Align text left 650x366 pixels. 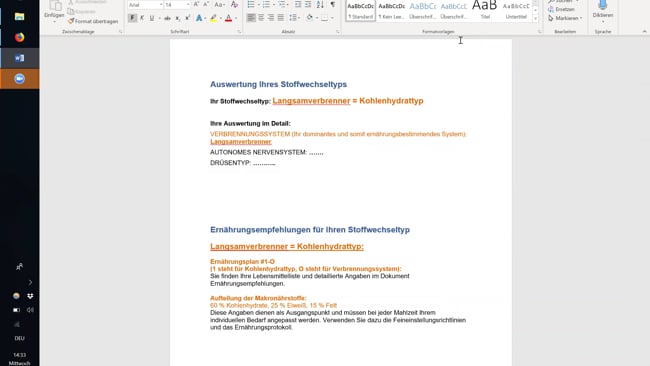click(x=251, y=18)
